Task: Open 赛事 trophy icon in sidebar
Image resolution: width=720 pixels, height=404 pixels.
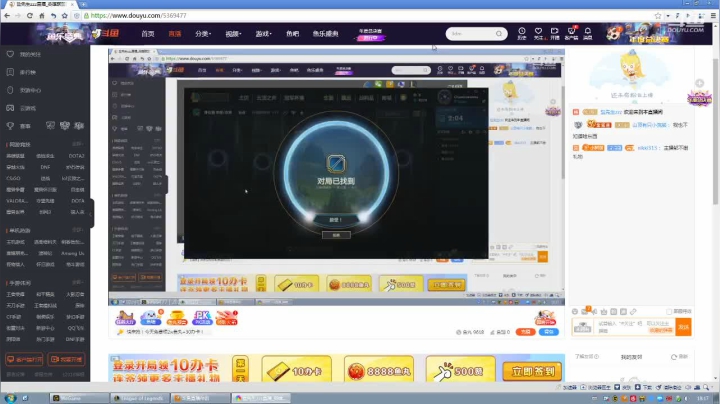Action: (10, 126)
